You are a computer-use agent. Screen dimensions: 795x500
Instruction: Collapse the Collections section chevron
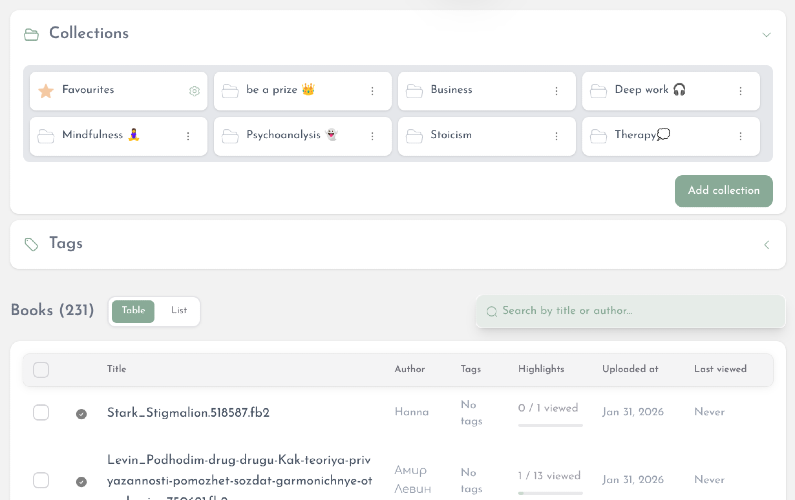click(x=766, y=34)
